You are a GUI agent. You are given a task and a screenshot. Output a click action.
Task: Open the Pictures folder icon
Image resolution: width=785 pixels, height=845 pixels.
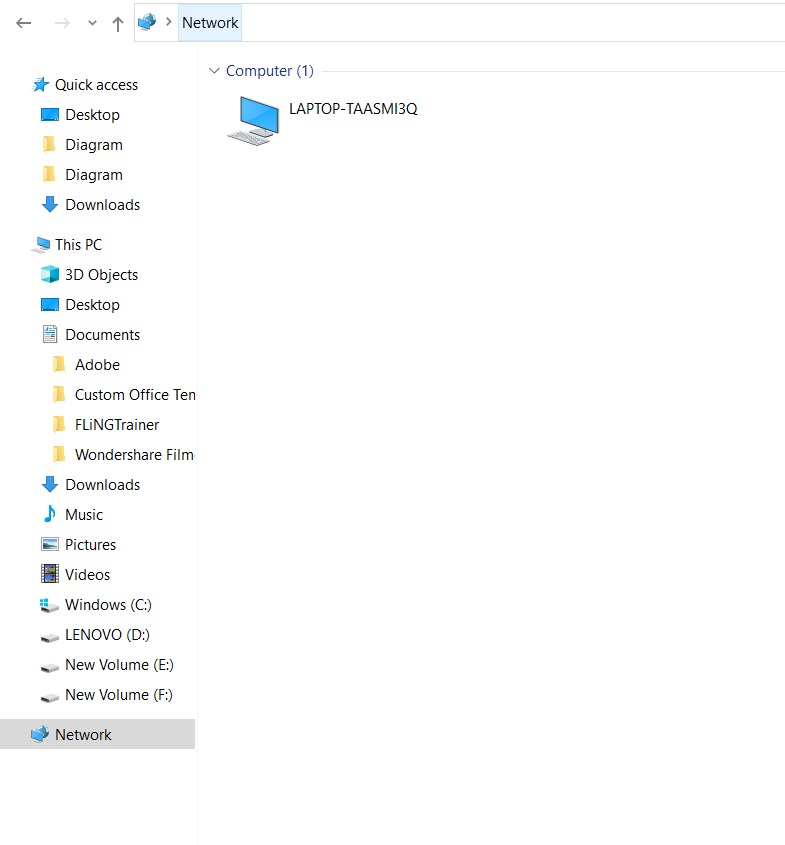pyautogui.click(x=50, y=545)
